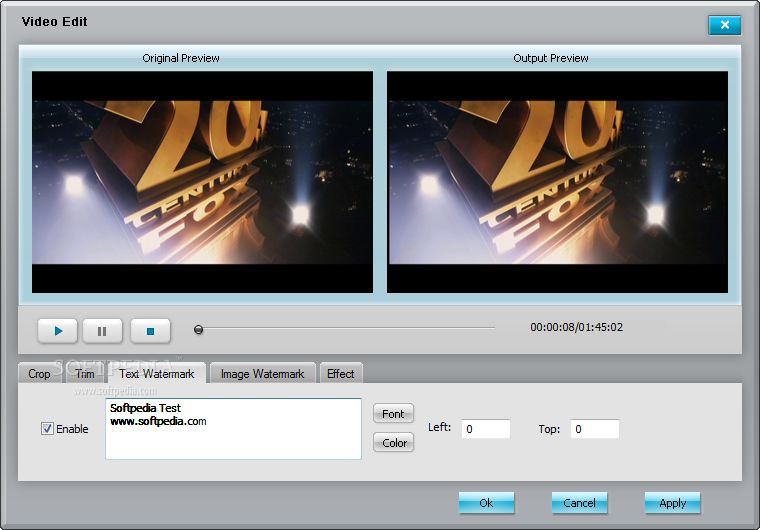Click the Output Preview video frame

[557, 182]
